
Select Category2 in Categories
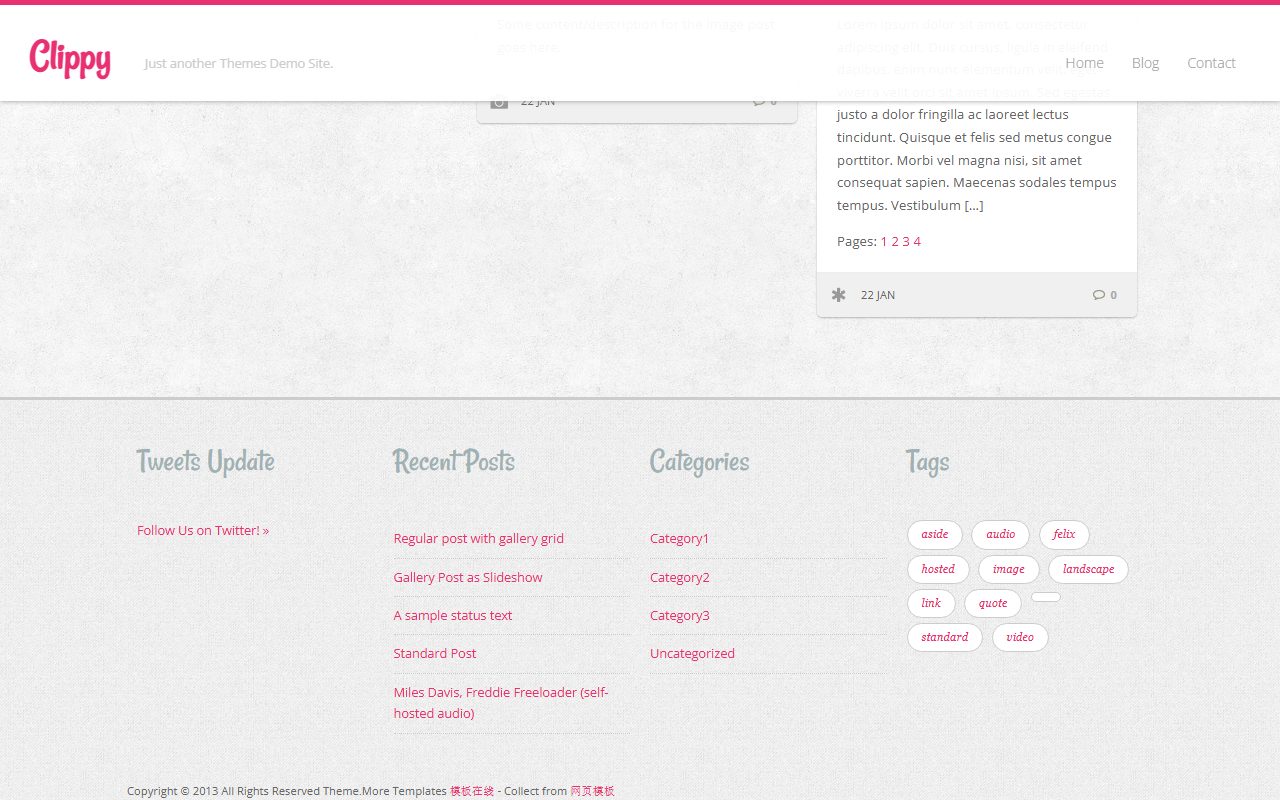pyautogui.click(x=680, y=577)
